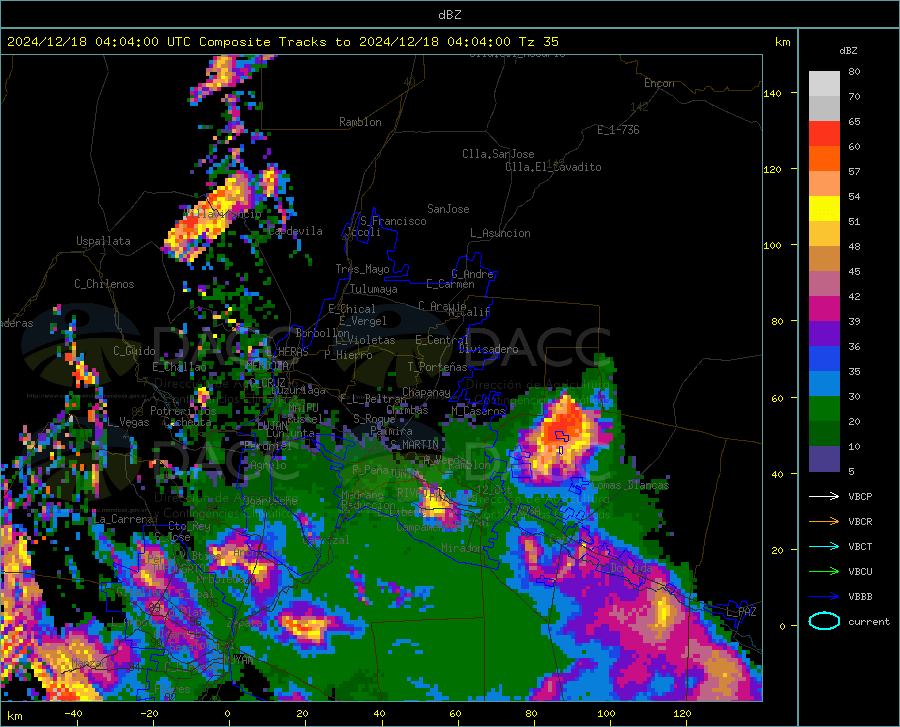
Task: Pick the bright green 30 dBZ legend color
Action: 824,409
